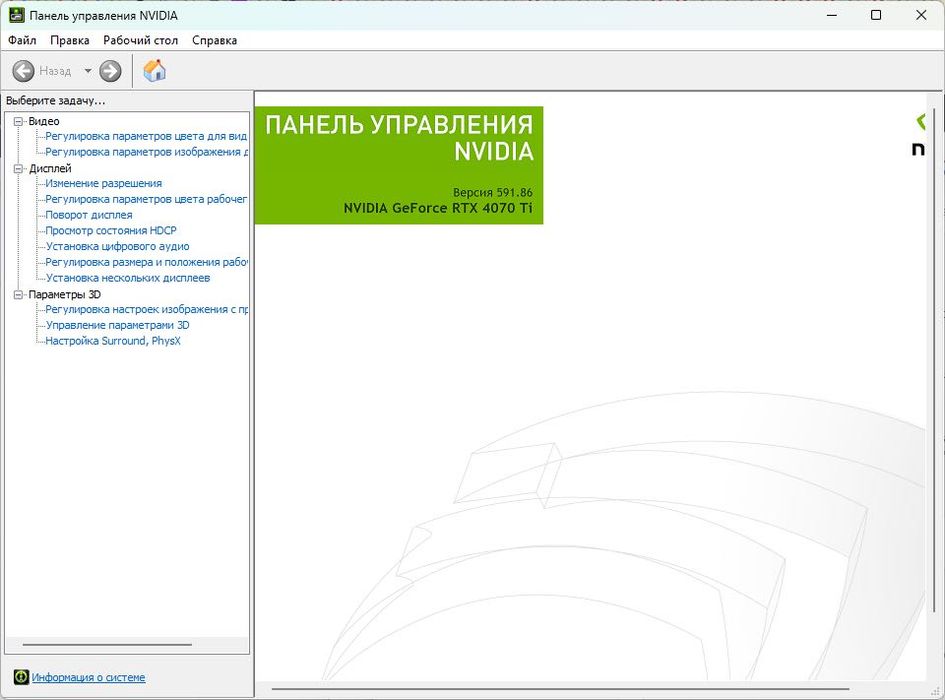Close the NVIDIA control panel window
This screenshot has height=700, width=945.
click(x=921, y=15)
